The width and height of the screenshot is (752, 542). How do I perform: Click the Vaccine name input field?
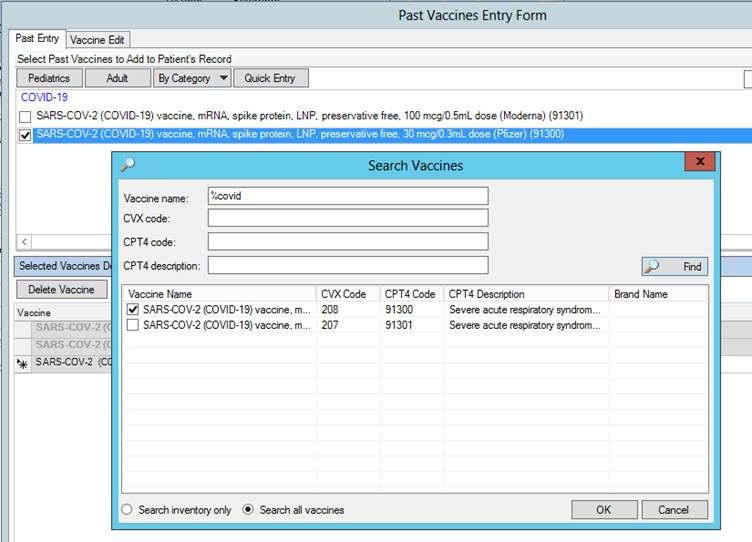click(x=348, y=196)
